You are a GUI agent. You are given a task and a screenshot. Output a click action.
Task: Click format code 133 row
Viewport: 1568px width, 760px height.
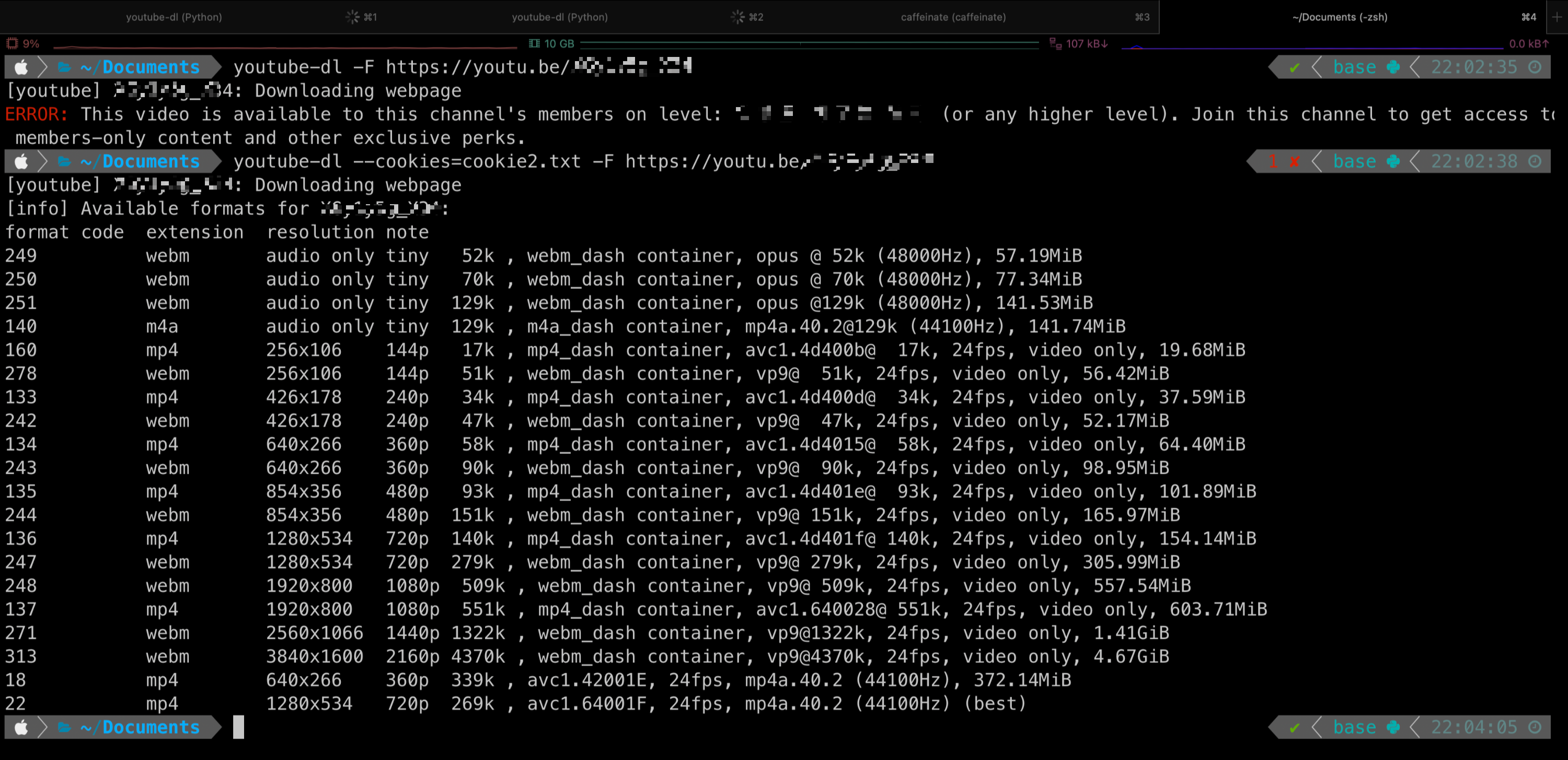pyautogui.click(x=625, y=397)
